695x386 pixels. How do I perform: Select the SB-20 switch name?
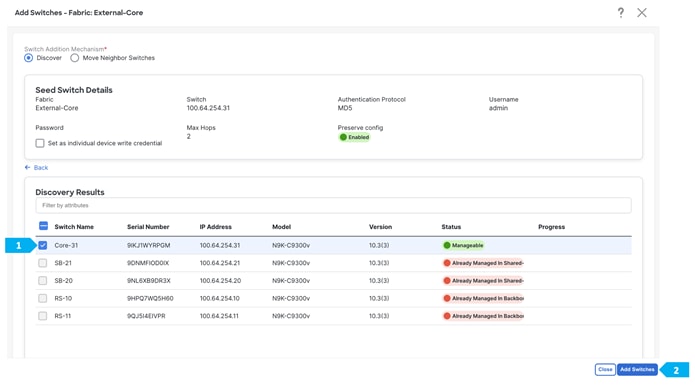(63, 281)
